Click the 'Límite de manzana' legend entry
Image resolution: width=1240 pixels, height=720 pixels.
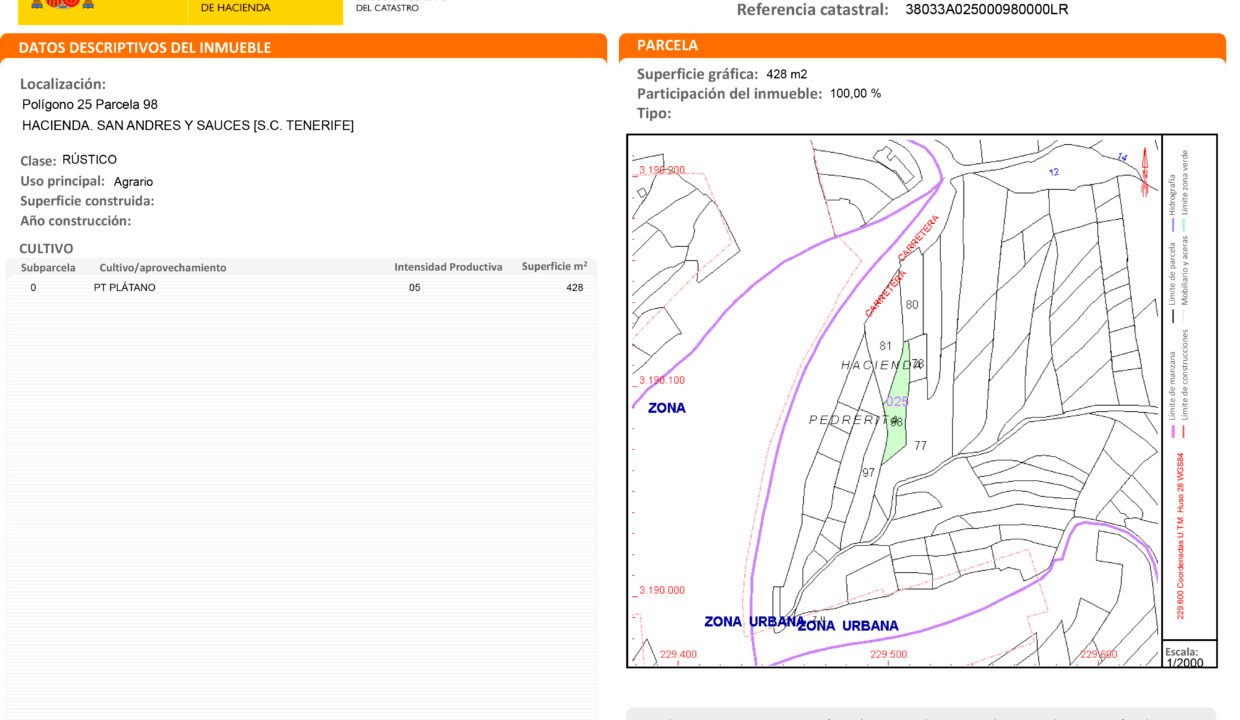tap(1173, 388)
